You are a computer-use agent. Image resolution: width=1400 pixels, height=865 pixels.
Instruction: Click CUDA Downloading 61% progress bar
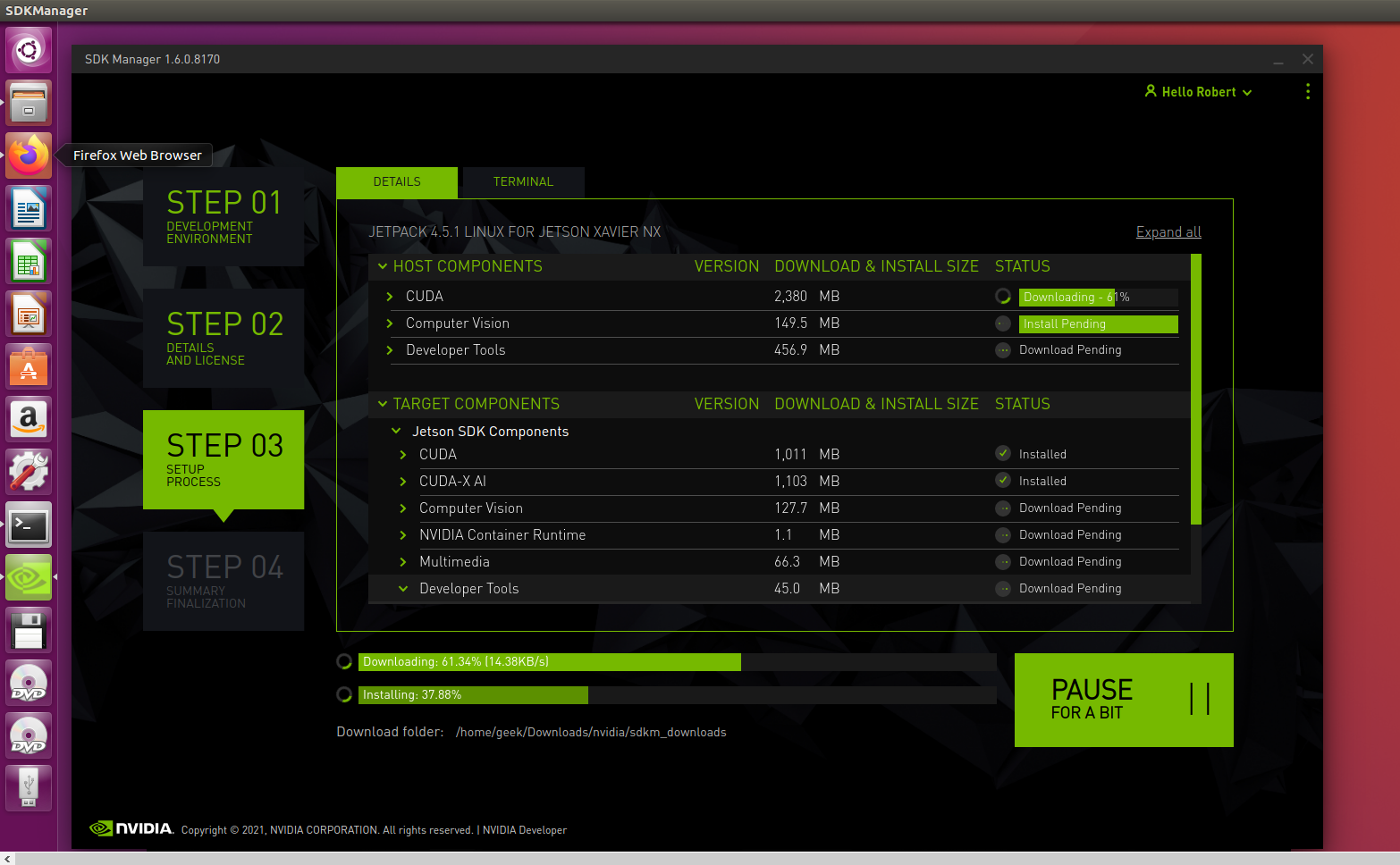pyautogui.click(x=1099, y=298)
